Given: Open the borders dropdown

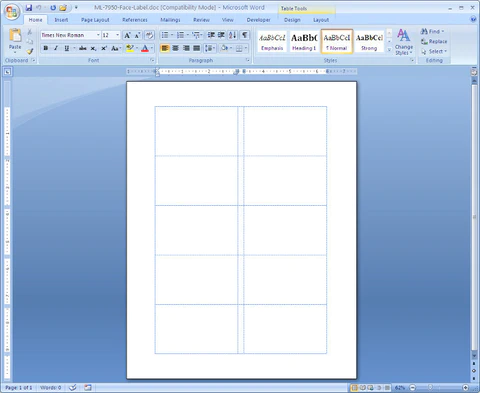Looking at the screenshot, I should click(x=246, y=48).
